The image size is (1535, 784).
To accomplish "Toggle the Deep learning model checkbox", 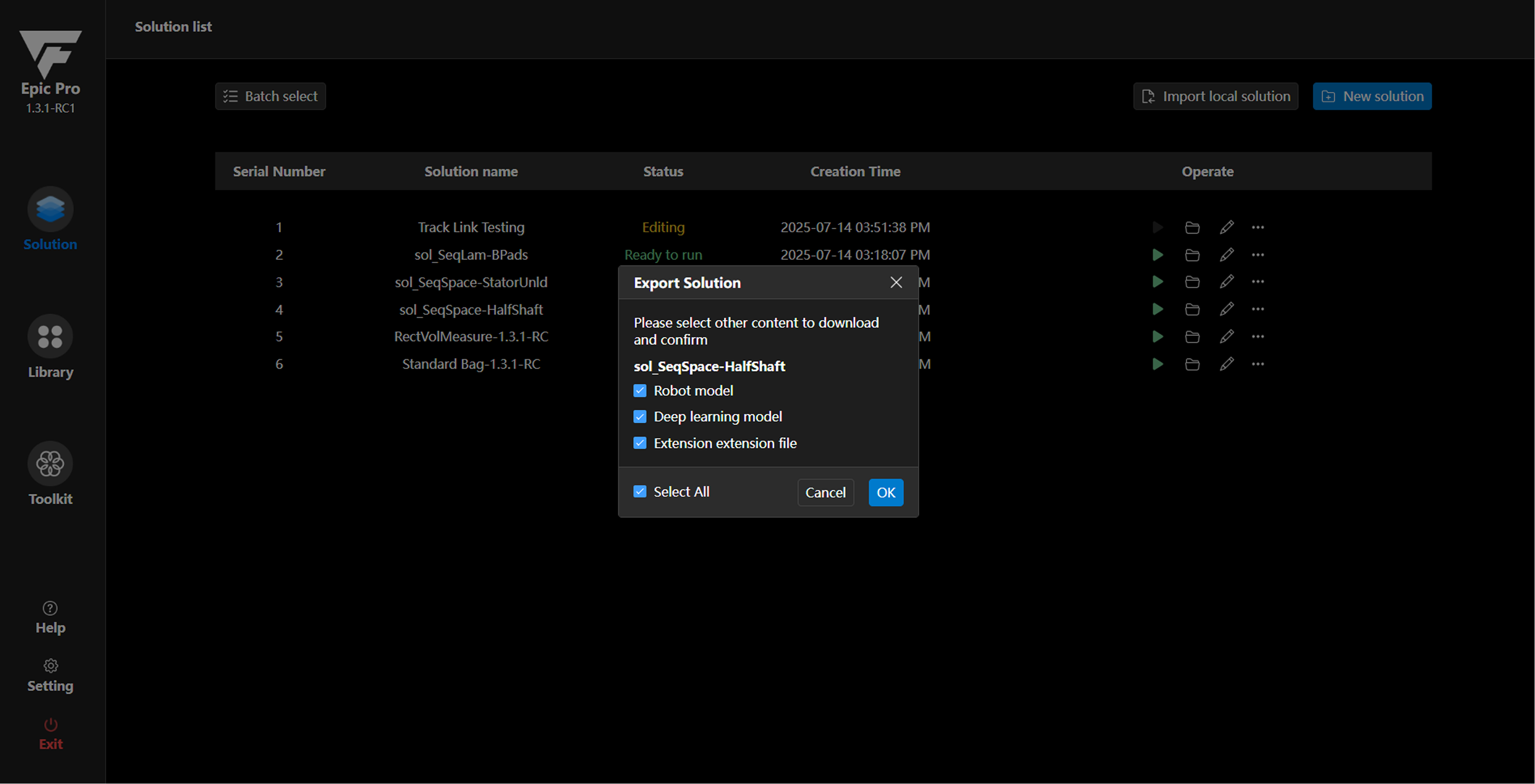I will point(640,417).
